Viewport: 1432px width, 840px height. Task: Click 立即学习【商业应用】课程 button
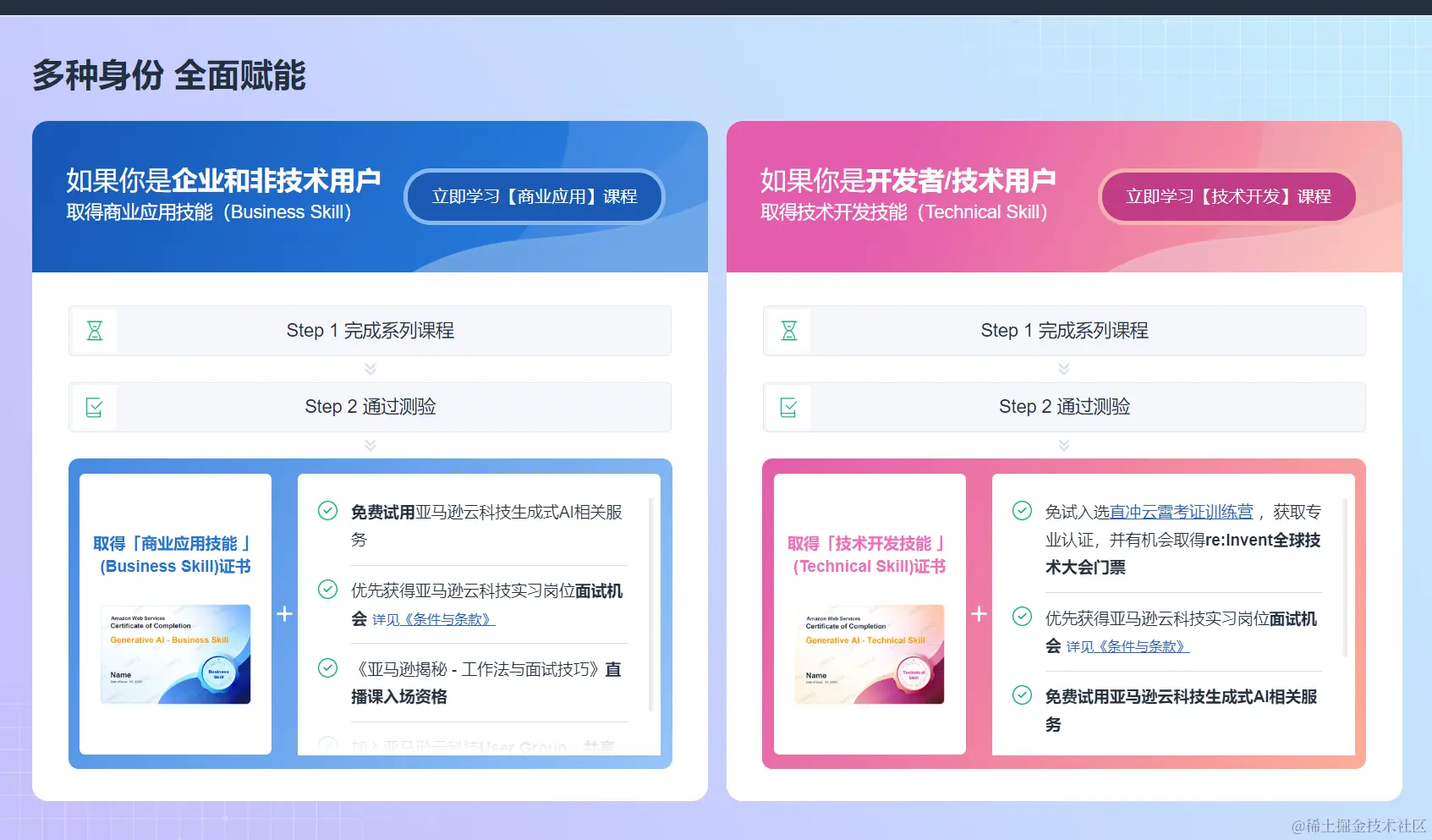pyautogui.click(x=534, y=196)
